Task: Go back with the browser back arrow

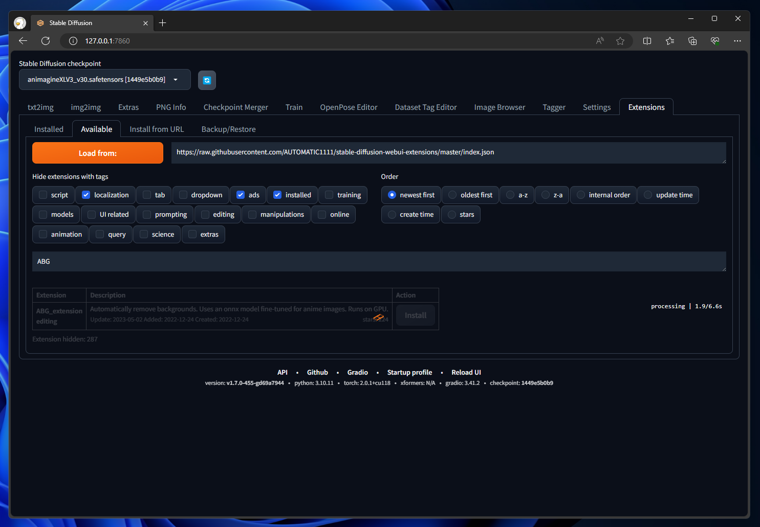Action: coord(23,41)
